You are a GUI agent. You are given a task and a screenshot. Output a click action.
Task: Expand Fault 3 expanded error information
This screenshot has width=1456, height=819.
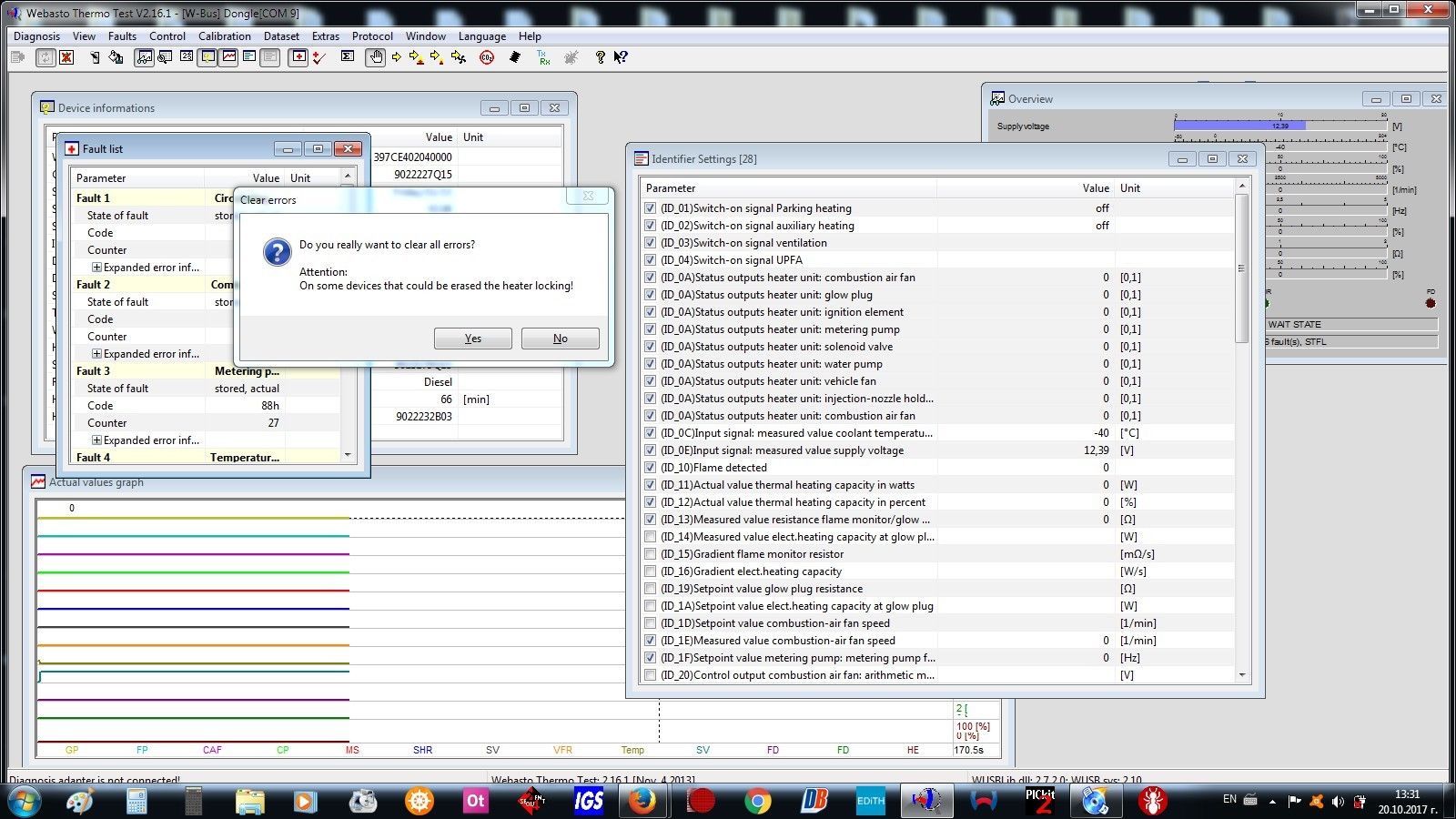96,440
